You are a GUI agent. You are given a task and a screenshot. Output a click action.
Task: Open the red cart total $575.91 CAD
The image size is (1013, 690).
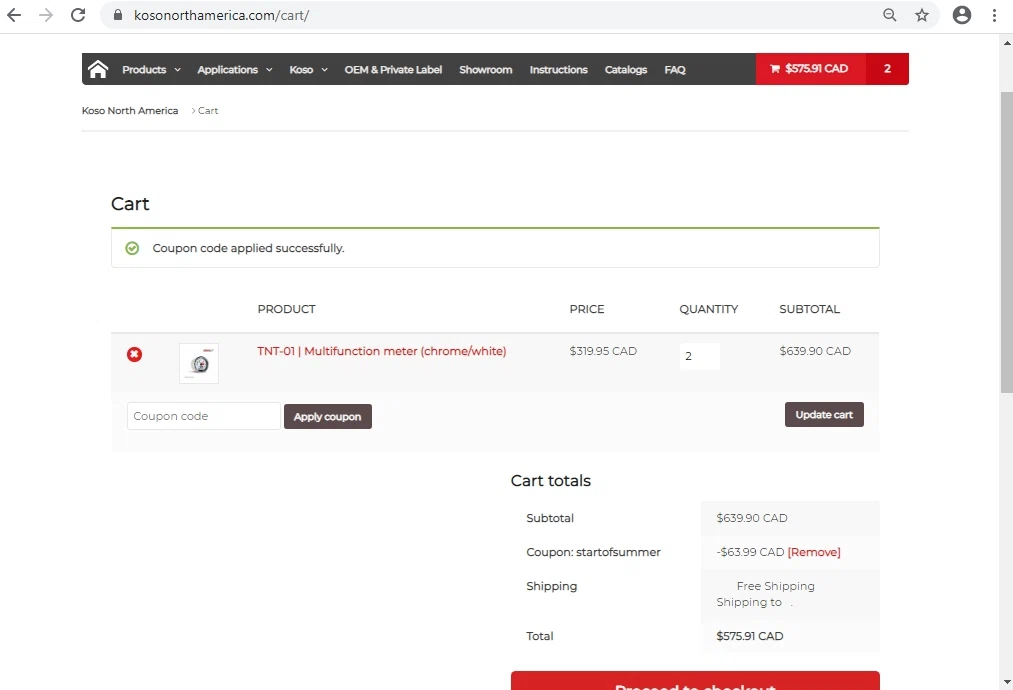809,68
